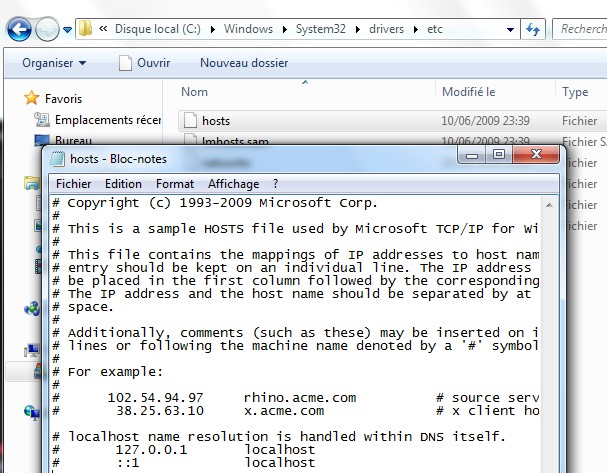
Task: Open the ? help menu in Bloc-notes
Action: 275,184
